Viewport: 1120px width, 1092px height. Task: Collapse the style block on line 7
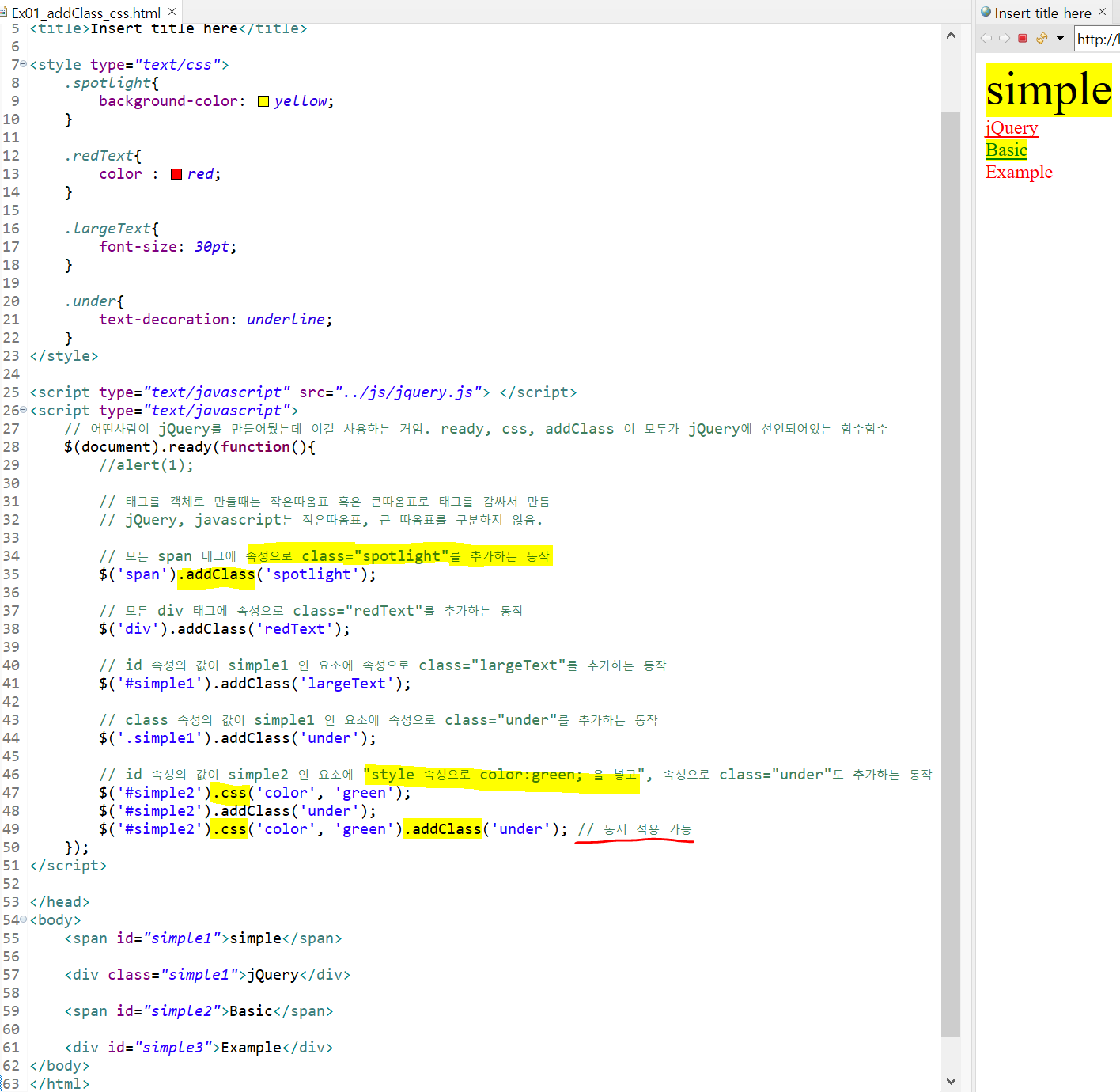(x=23, y=64)
